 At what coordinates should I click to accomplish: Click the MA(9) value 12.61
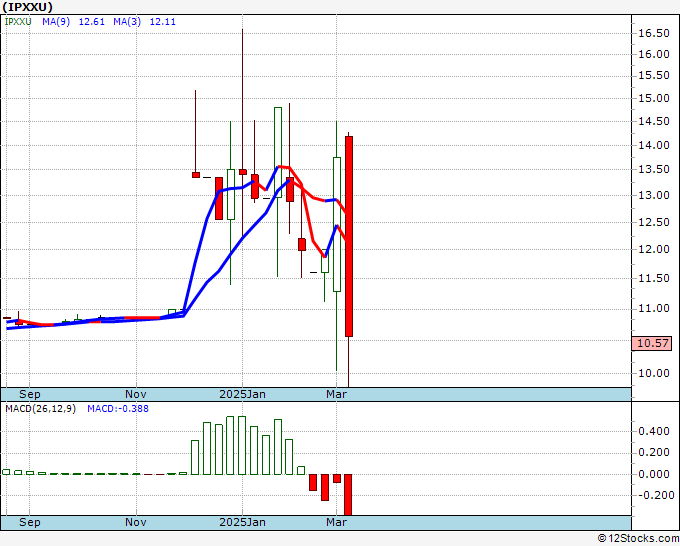92,22
